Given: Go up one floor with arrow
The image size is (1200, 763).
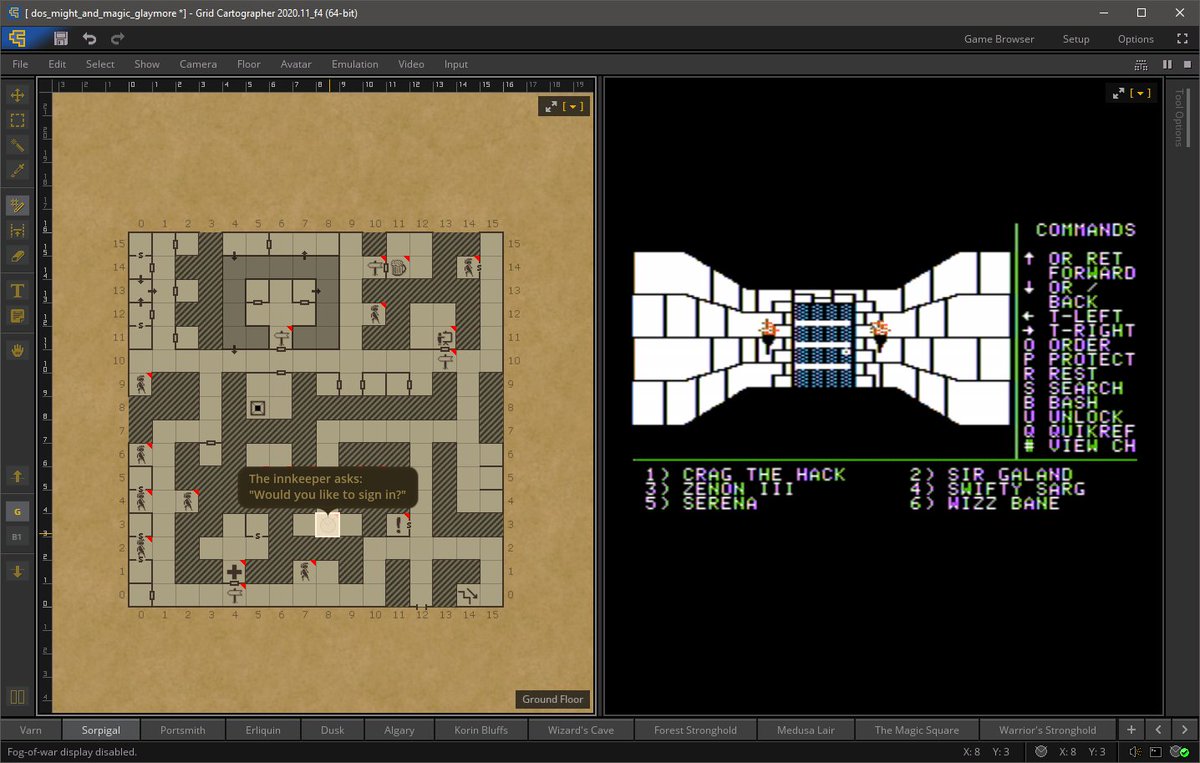Looking at the screenshot, I should (17, 476).
